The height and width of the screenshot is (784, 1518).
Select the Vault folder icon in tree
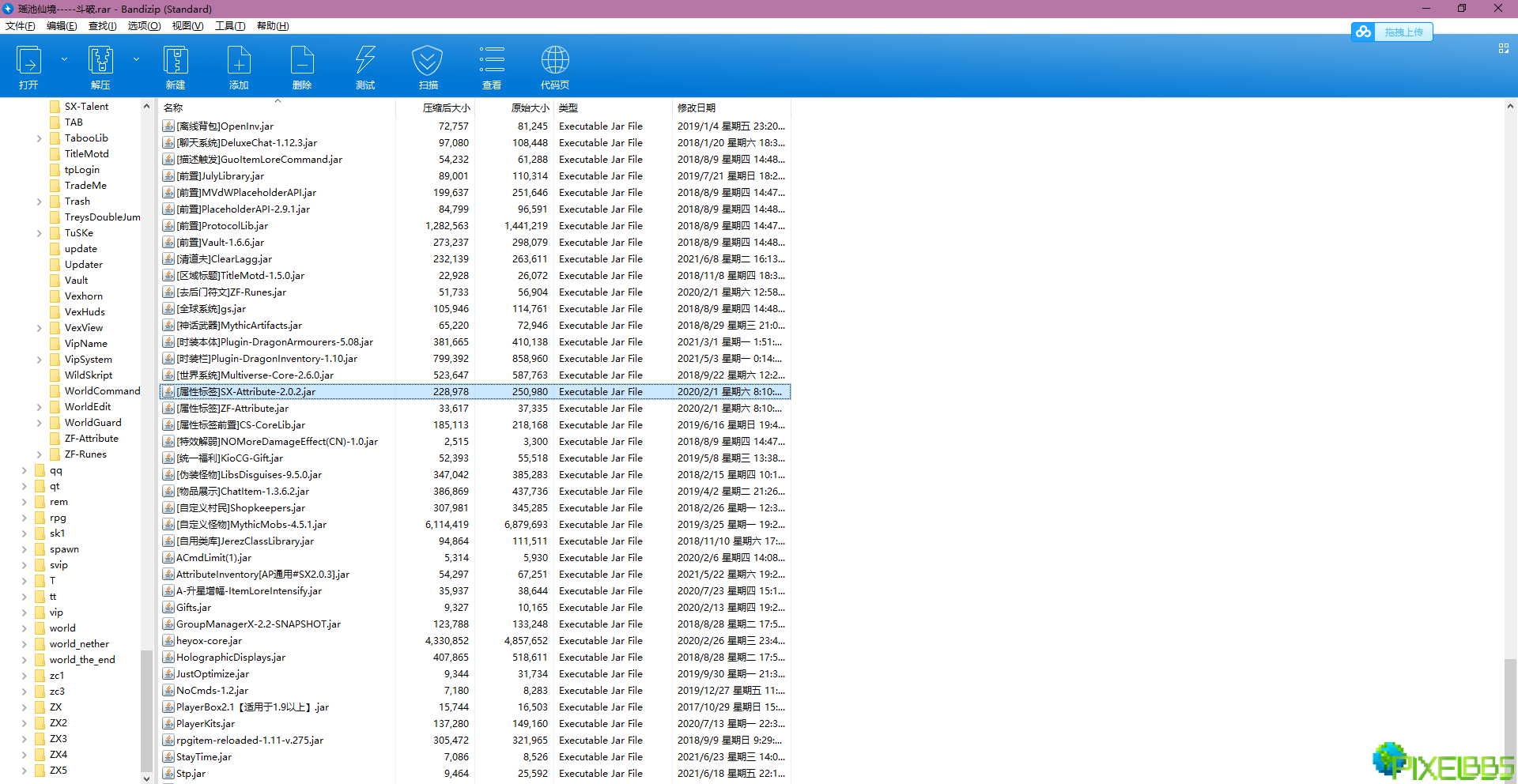click(x=55, y=281)
